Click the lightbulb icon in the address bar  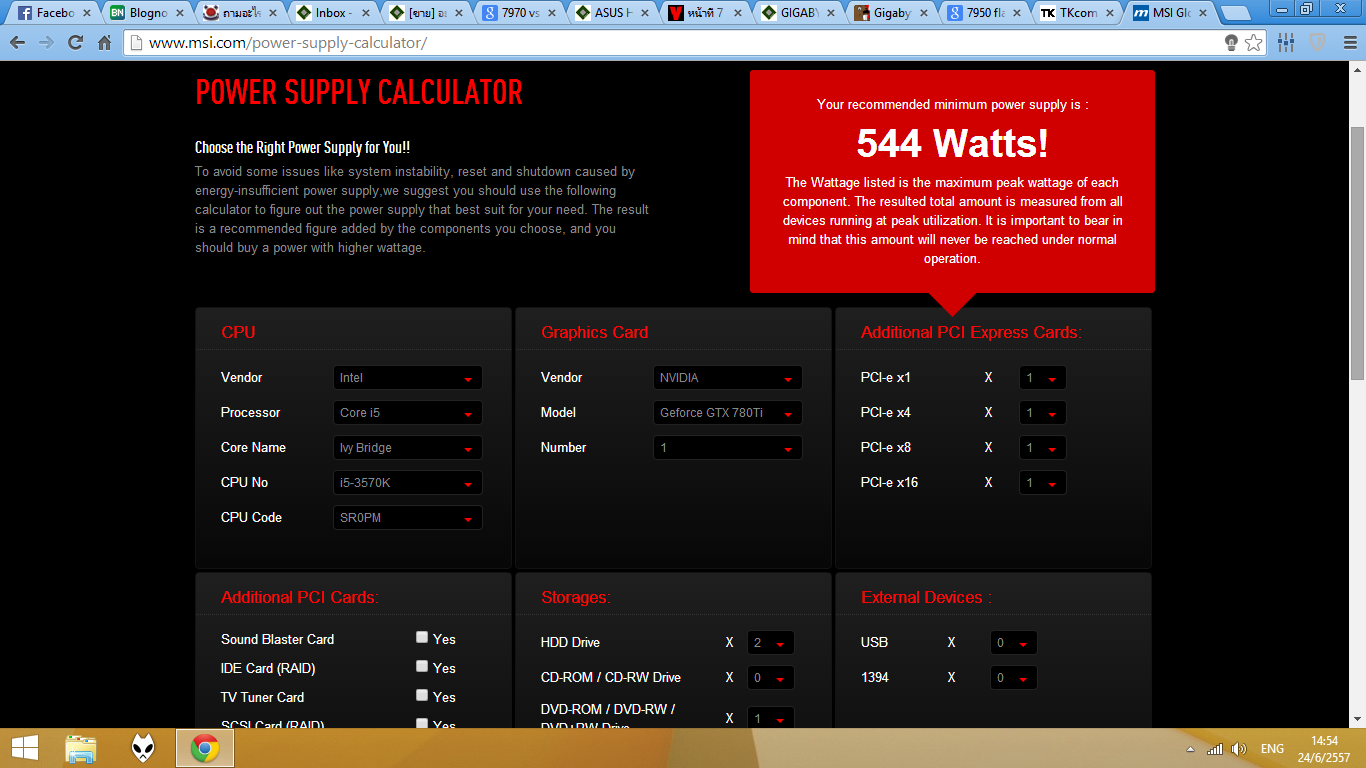coord(1232,43)
